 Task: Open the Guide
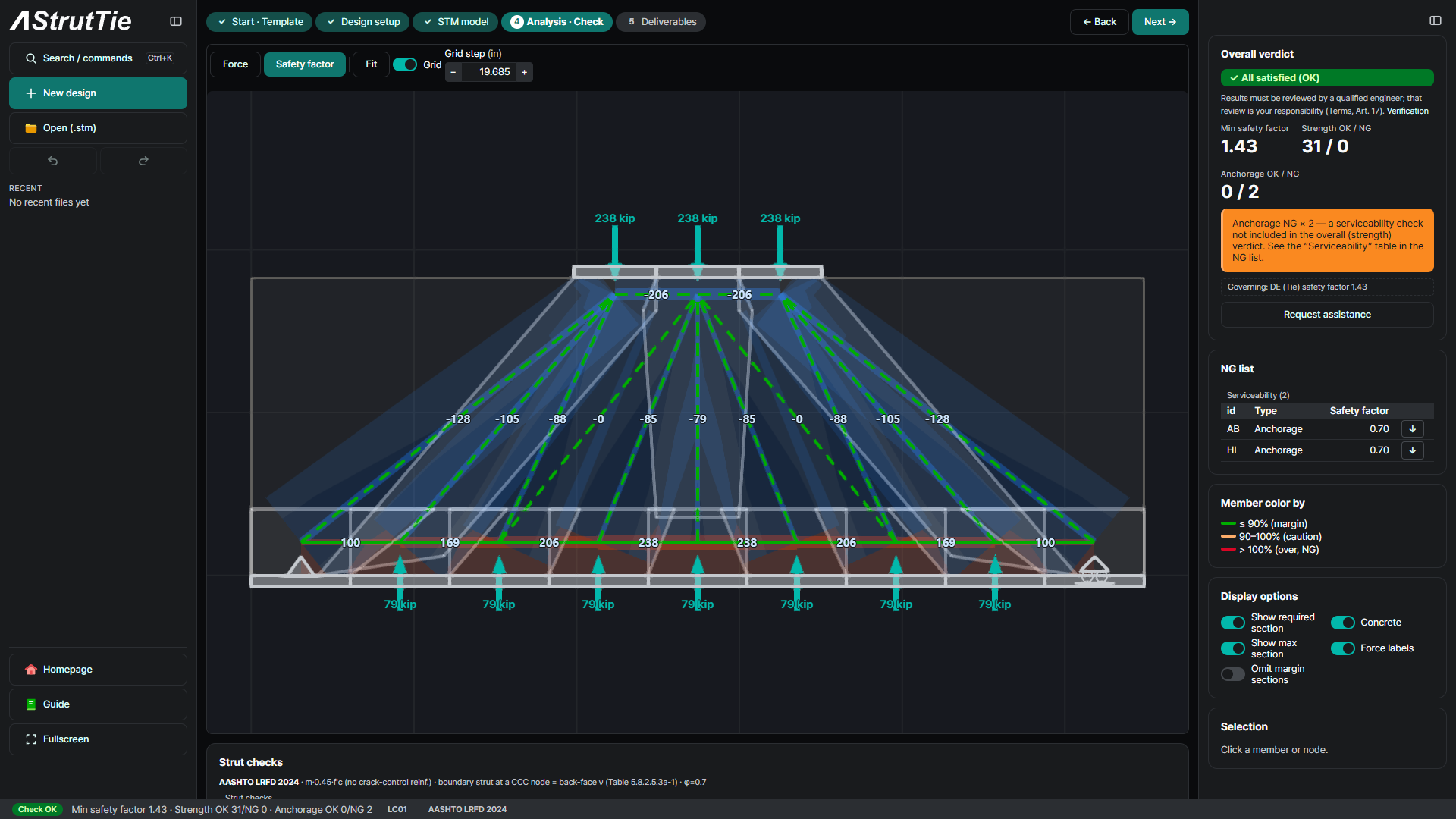click(x=98, y=704)
